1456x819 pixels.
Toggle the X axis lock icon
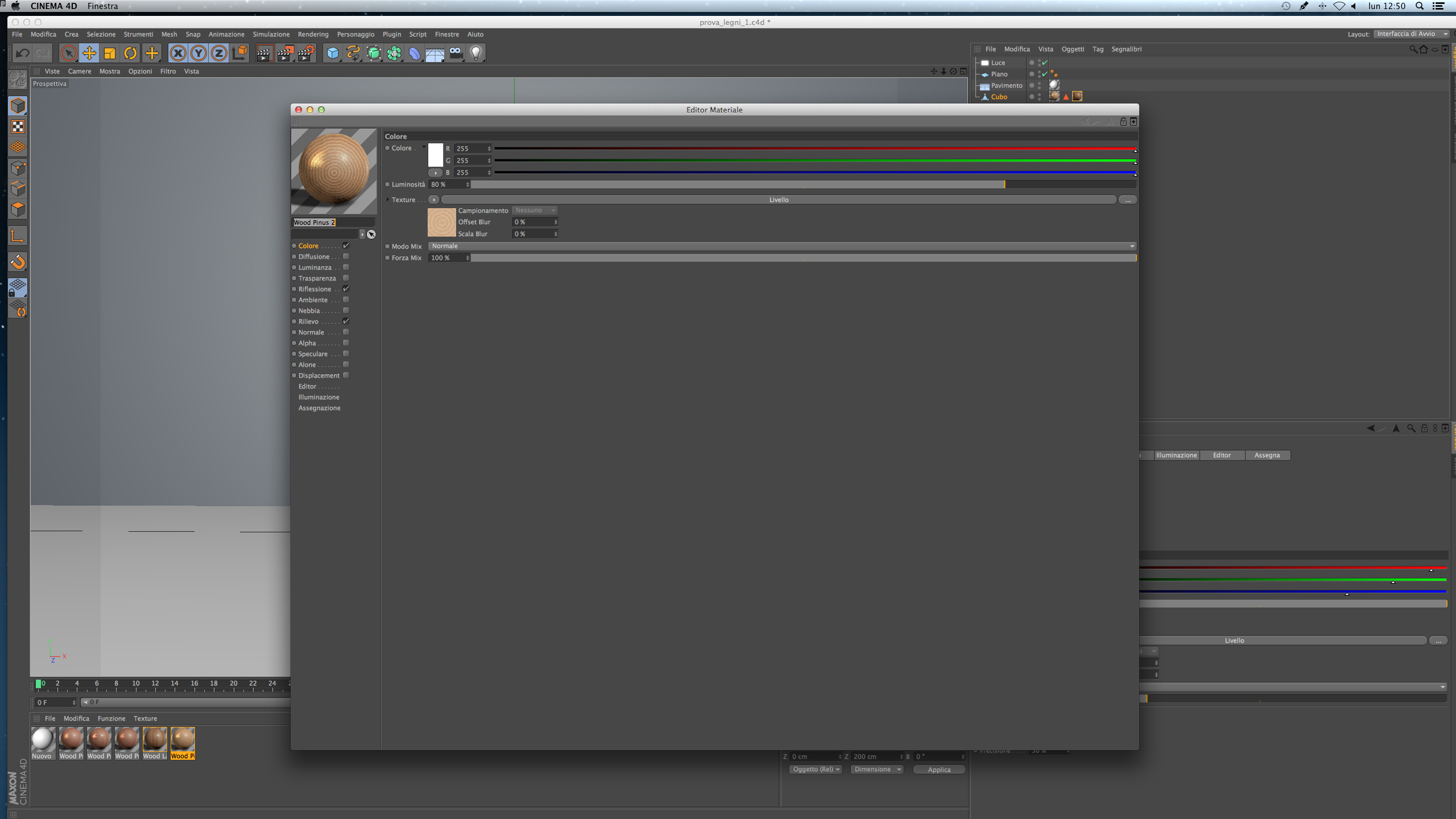coord(178,53)
